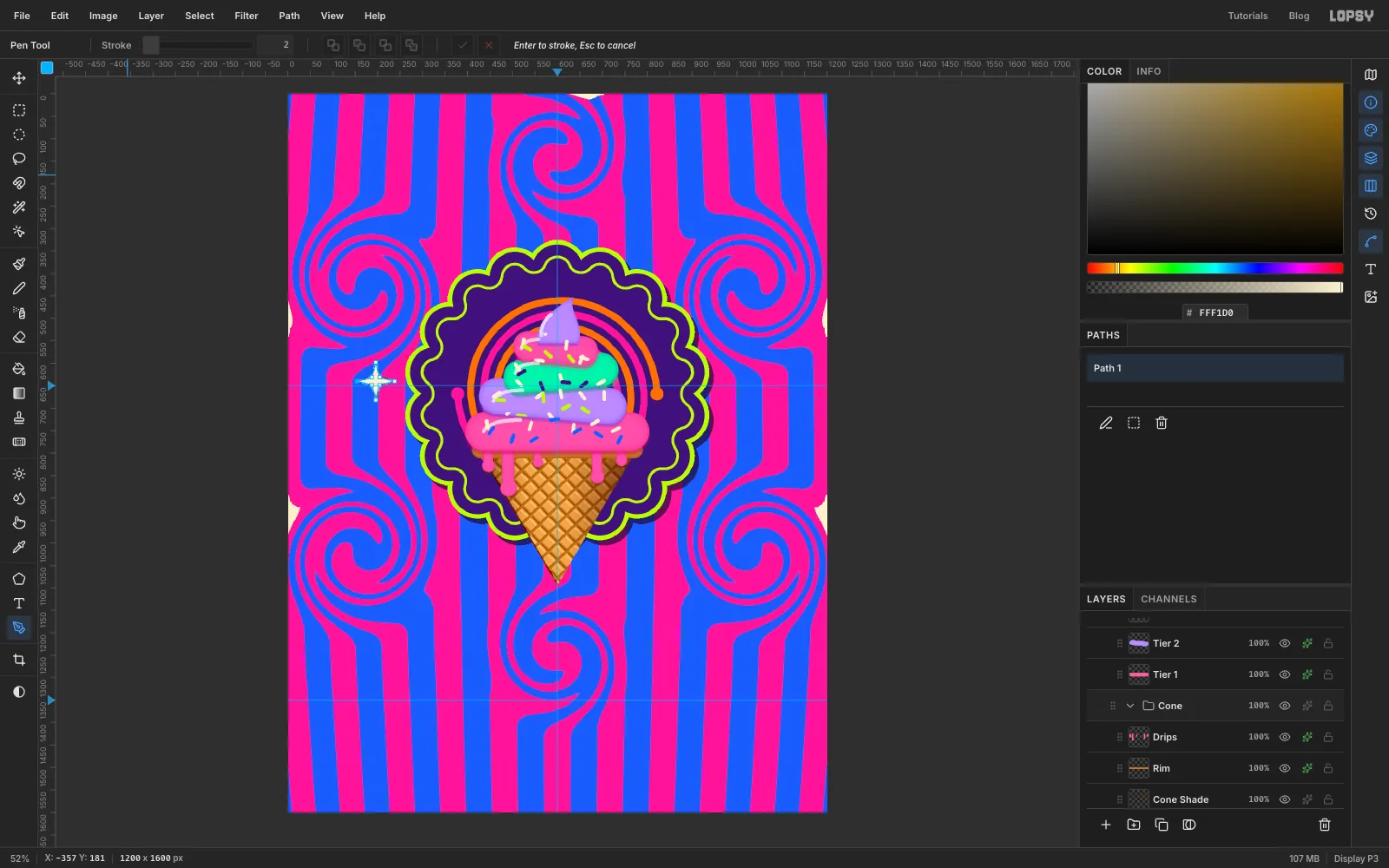This screenshot has height=868, width=1389.
Task: Switch to the Info tab
Action: click(x=1149, y=71)
